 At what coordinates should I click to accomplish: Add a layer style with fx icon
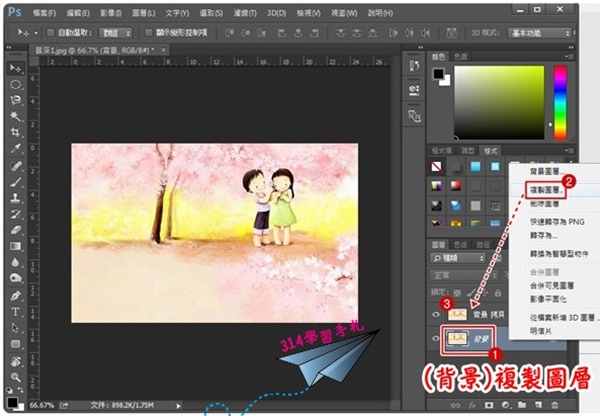(x=472, y=405)
